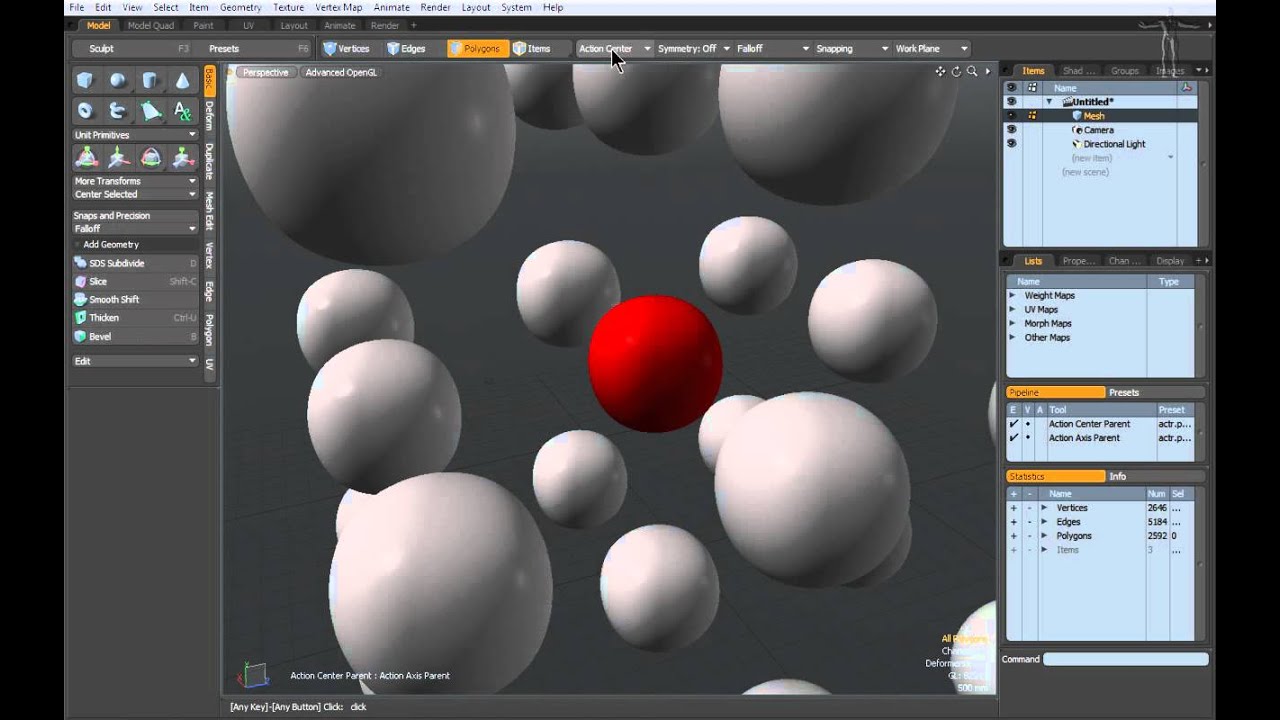Click the toolbar Presets button

pyautogui.click(x=254, y=48)
